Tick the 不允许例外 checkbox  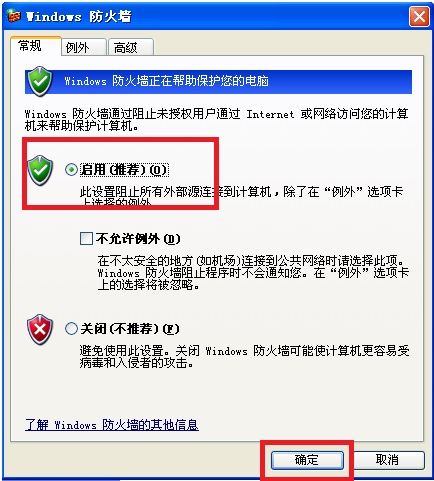tap(86, 239)
